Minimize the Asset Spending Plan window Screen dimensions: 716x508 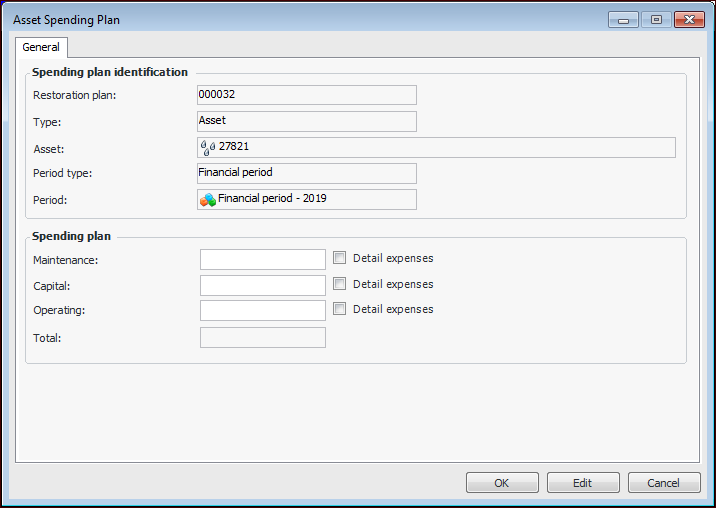pyautogui.click(x=623, y=19)
